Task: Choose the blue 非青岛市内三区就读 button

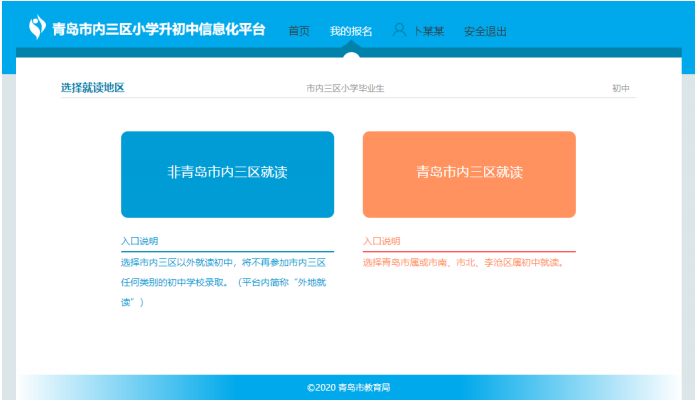Action: pos(227,174)
